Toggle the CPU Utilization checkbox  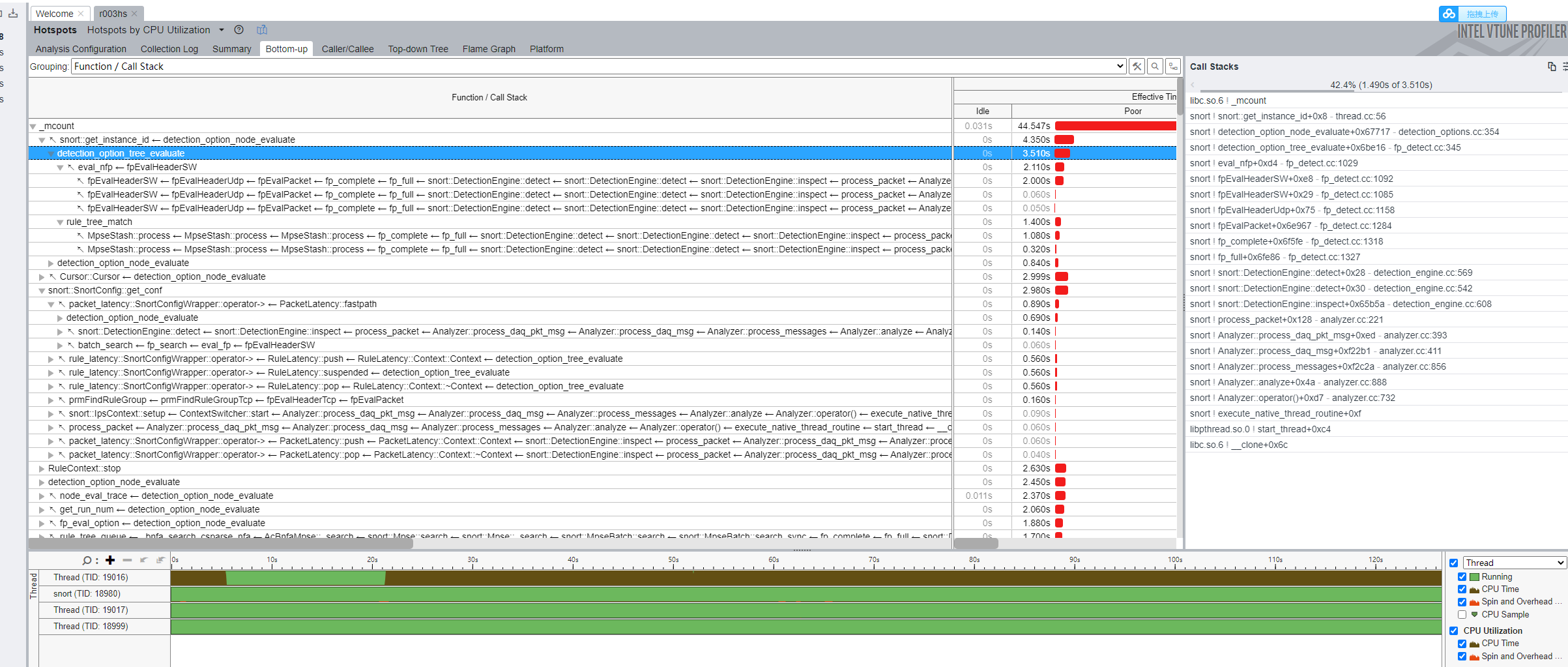point(1454,630)
